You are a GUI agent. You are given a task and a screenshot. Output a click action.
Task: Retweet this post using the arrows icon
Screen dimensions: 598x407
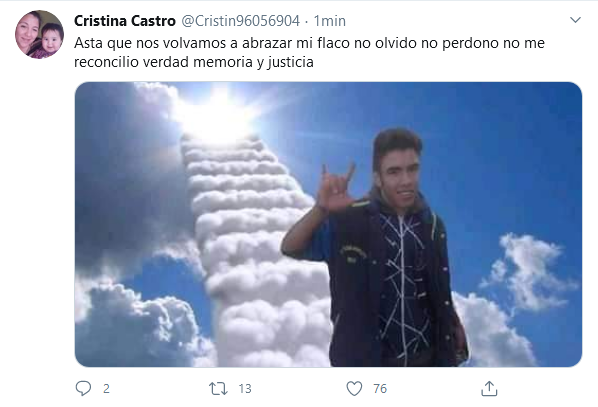(x=218, y=389)
